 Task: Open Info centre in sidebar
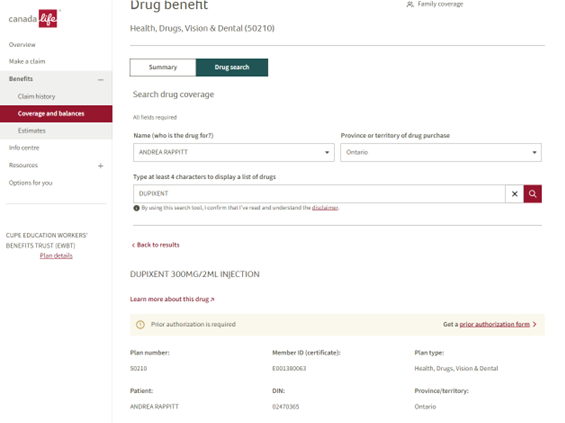pos(24,148)
